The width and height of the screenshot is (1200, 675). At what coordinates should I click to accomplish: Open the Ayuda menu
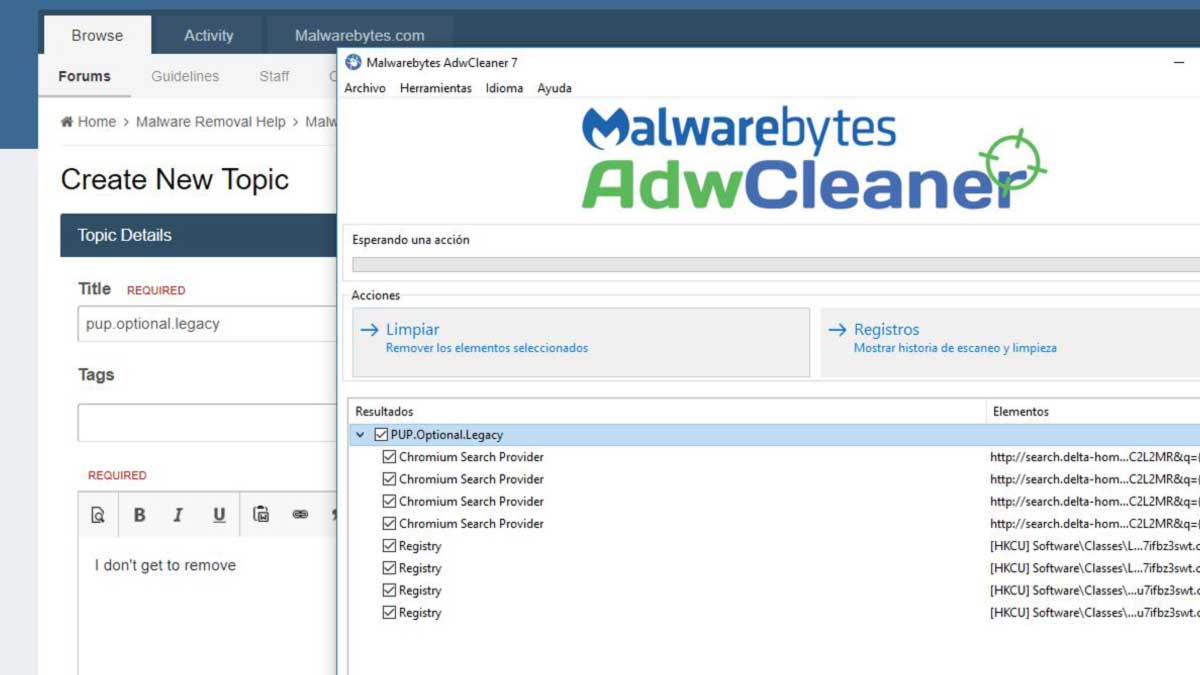[554, 88]
